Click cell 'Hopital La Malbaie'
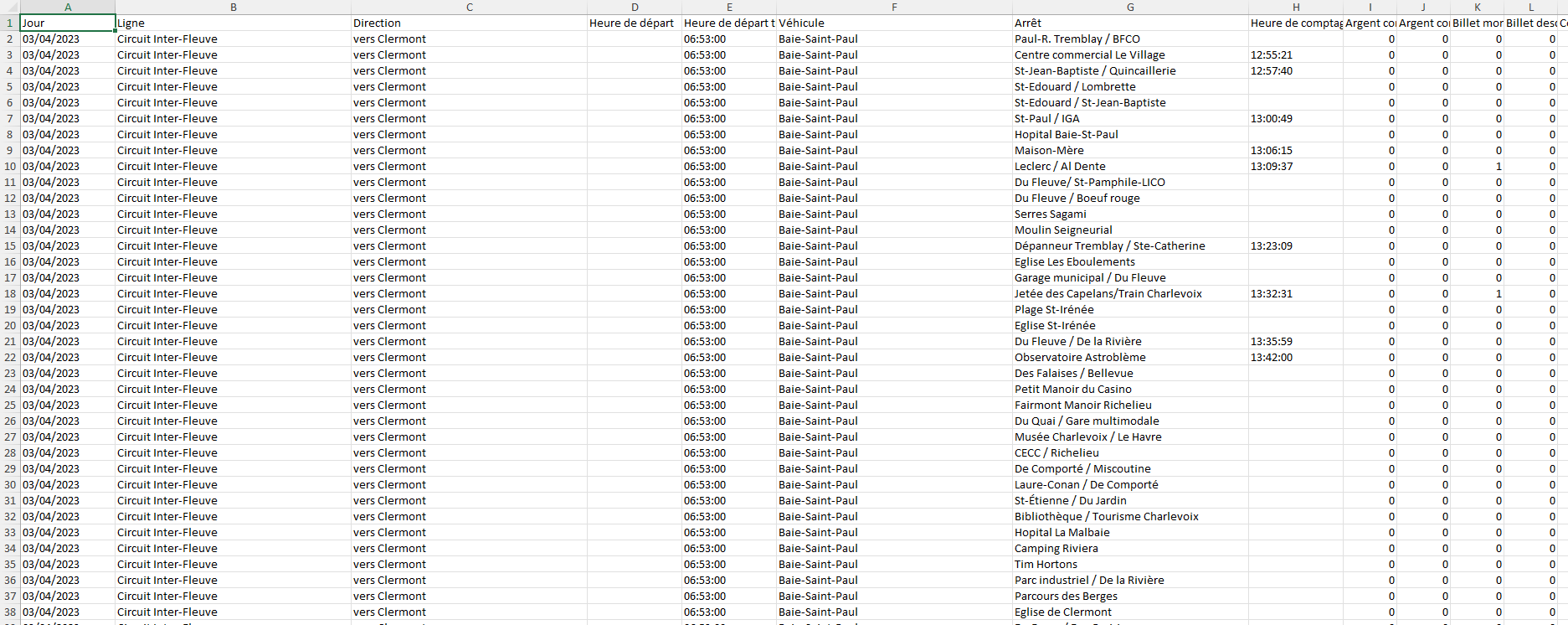Viewport: 1568px width, 625px height. 1131,532
